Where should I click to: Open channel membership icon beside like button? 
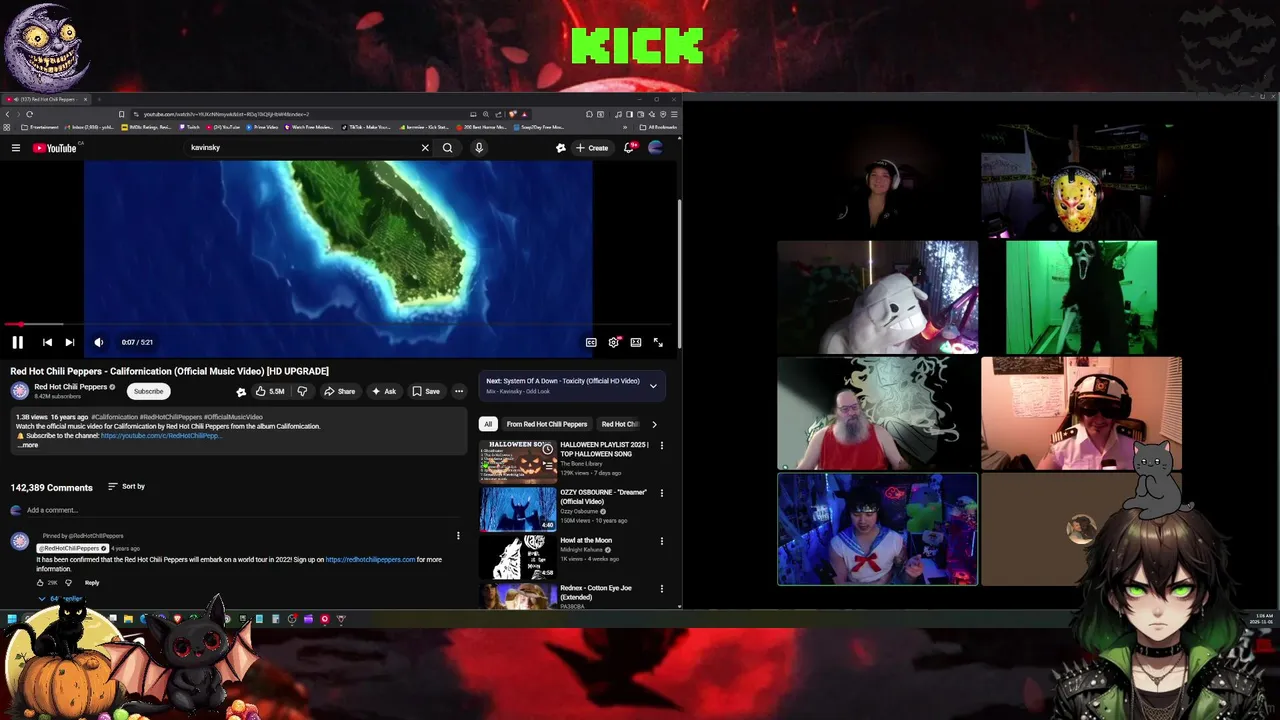coord(241,391)
